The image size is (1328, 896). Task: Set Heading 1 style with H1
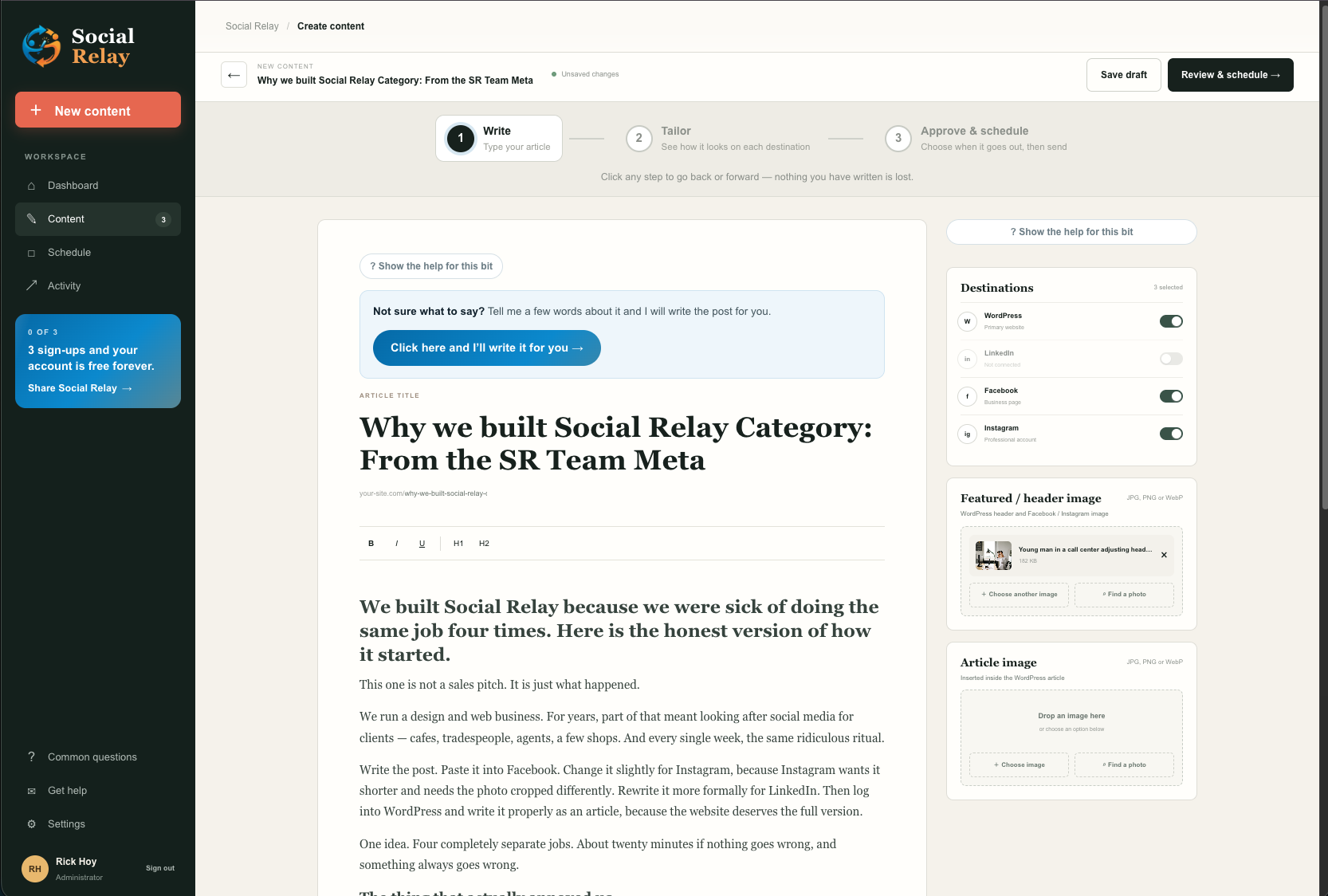click(458, 544)
